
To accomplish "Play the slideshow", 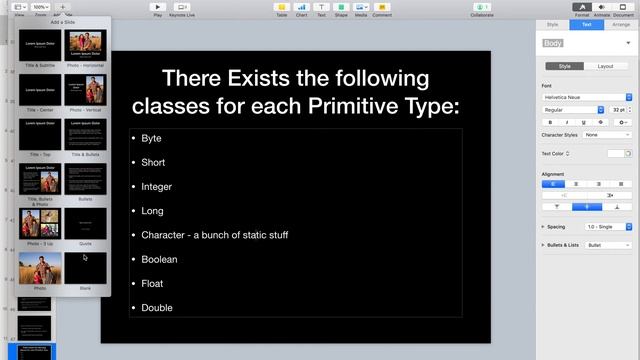I will [x=158, y=7].
